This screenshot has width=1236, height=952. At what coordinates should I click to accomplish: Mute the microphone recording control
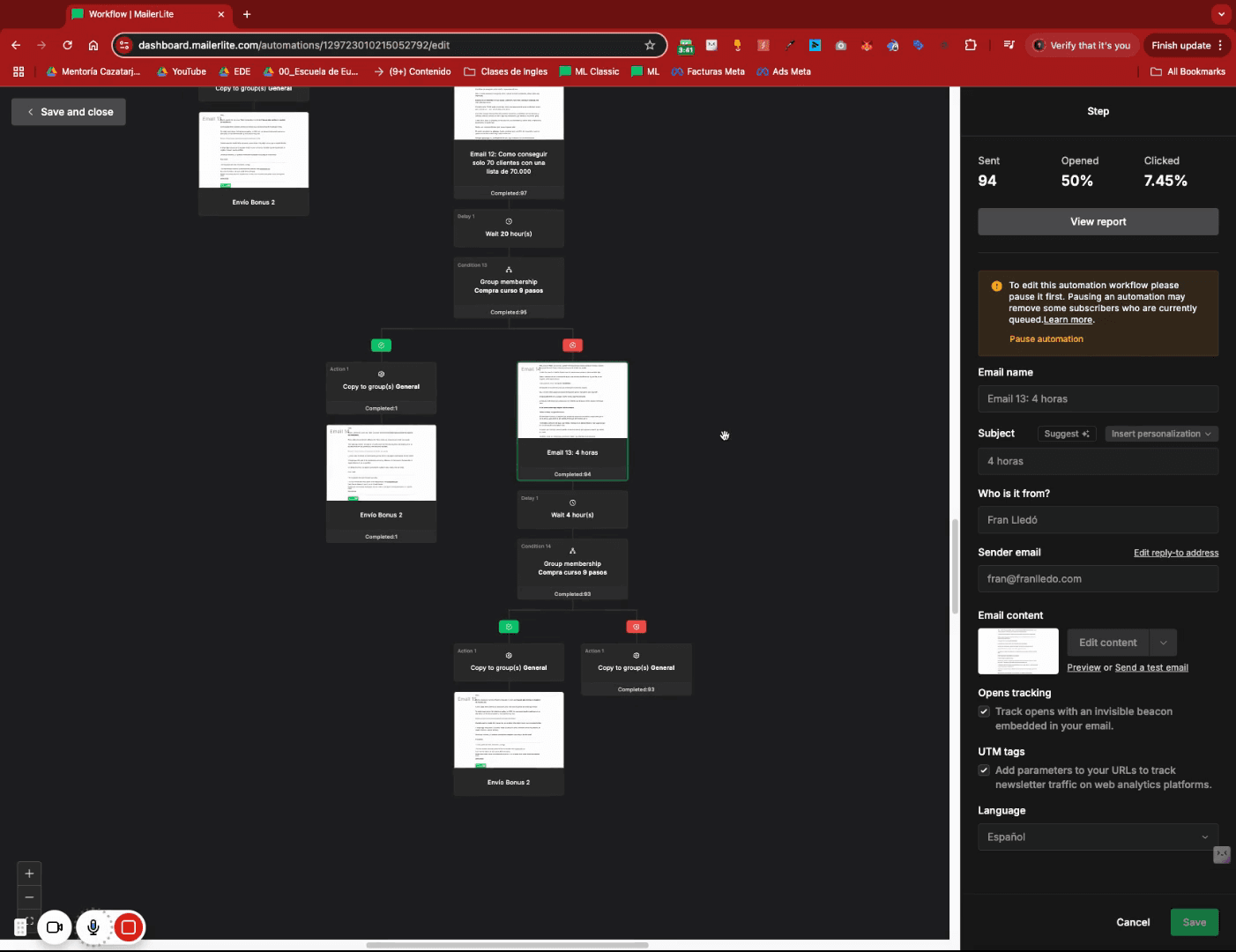click(93, 927)
